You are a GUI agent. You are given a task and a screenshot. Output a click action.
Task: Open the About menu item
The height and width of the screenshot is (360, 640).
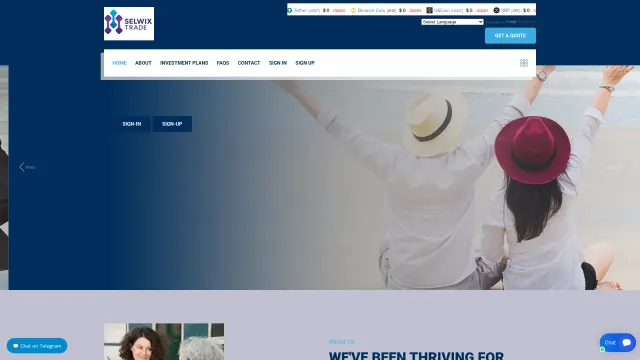[x=143, y=63]
